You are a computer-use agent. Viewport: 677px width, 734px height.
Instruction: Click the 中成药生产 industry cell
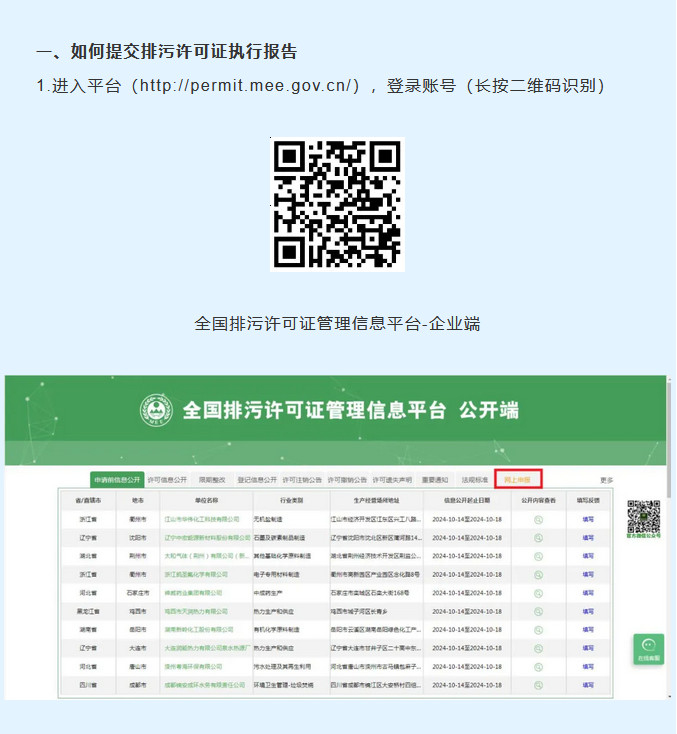268,593
